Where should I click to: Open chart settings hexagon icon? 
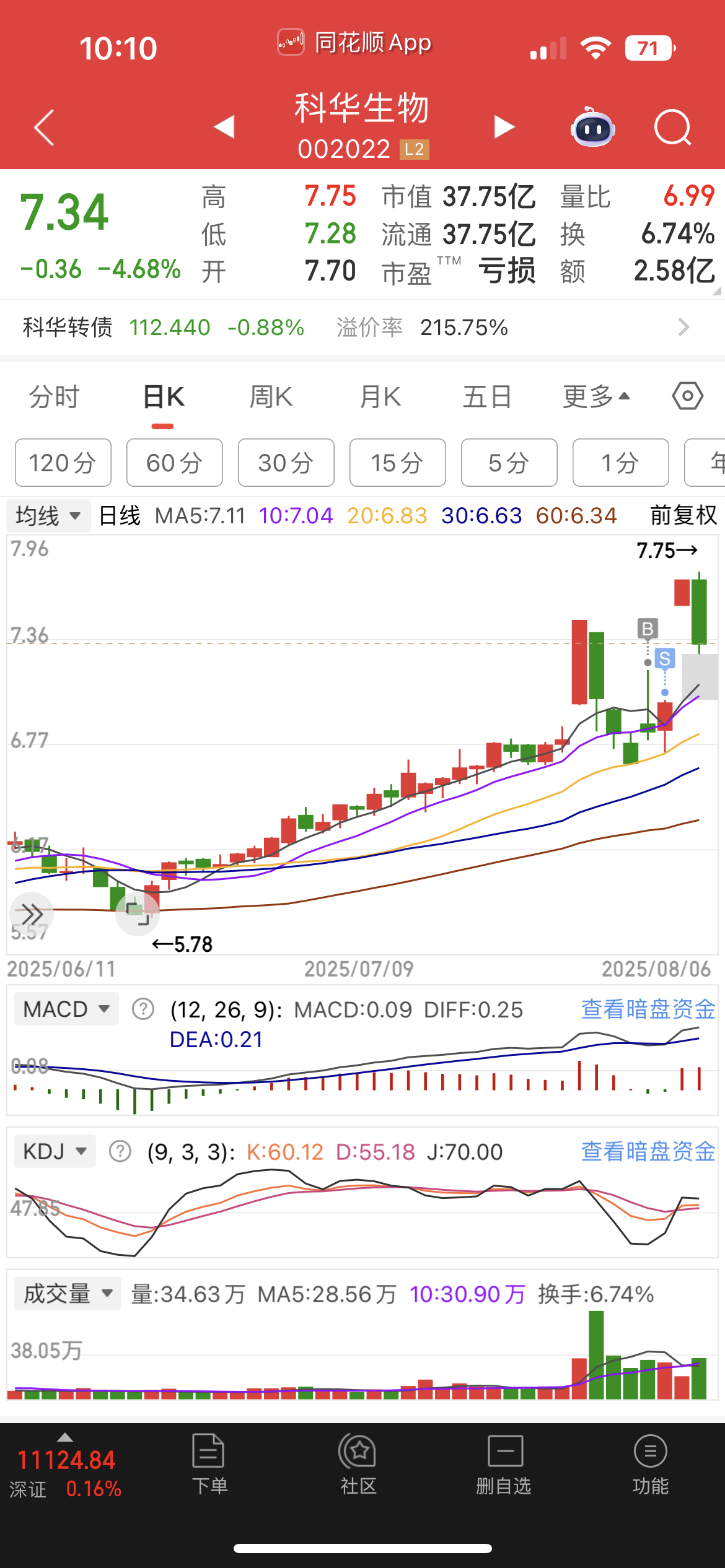tap(688, 396)
